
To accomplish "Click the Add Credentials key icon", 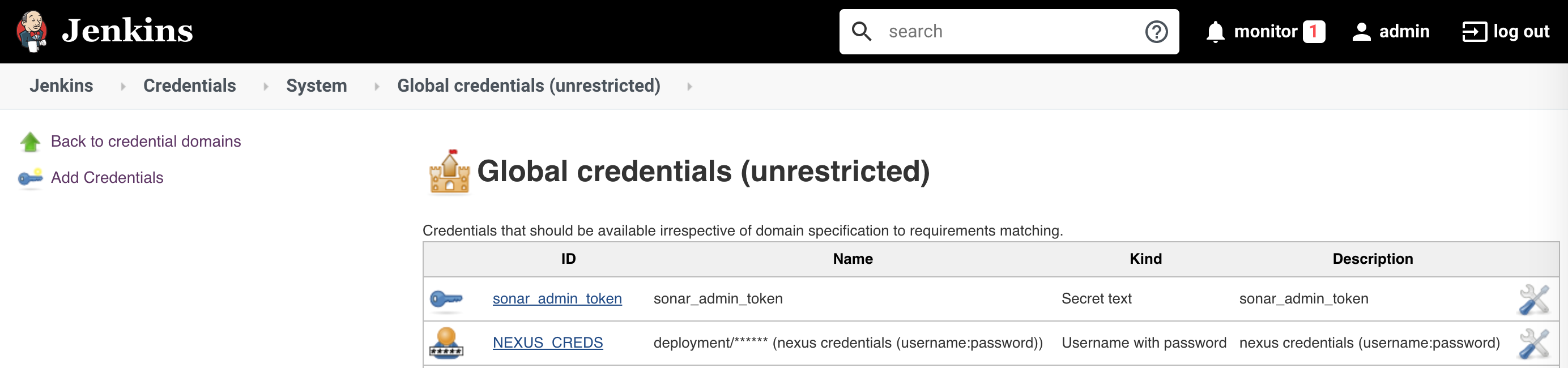I will 30,178.
